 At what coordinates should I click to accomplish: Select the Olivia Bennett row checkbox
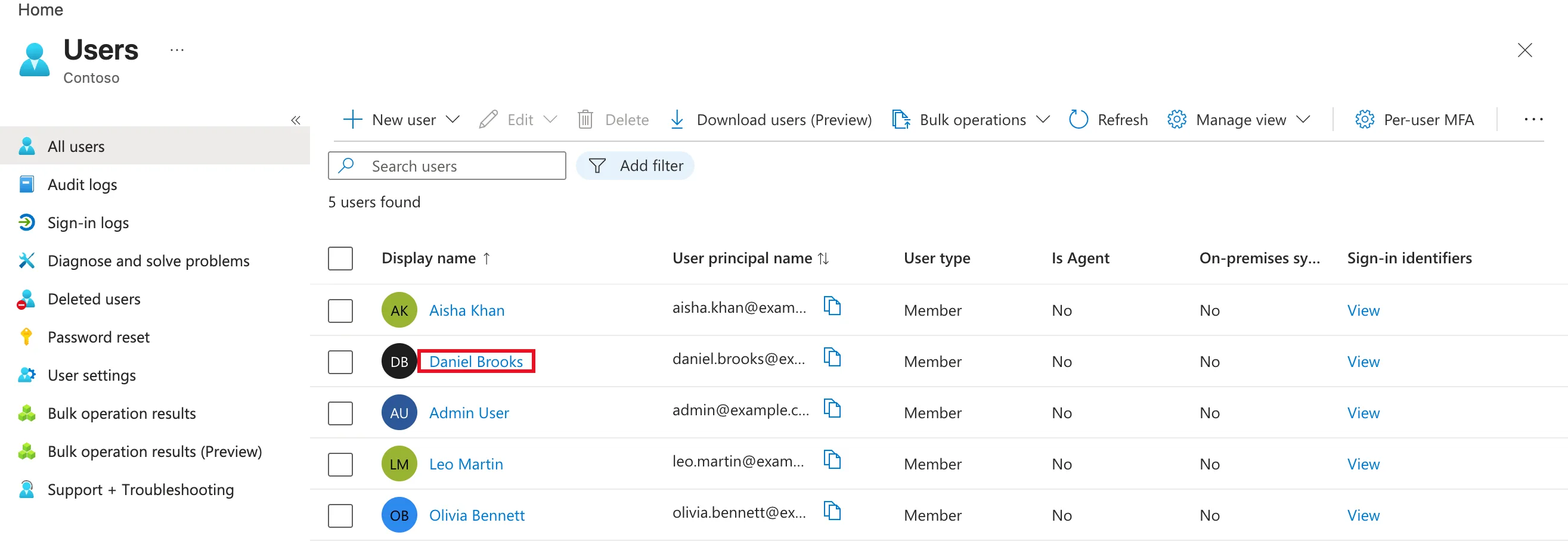(340, 515)
